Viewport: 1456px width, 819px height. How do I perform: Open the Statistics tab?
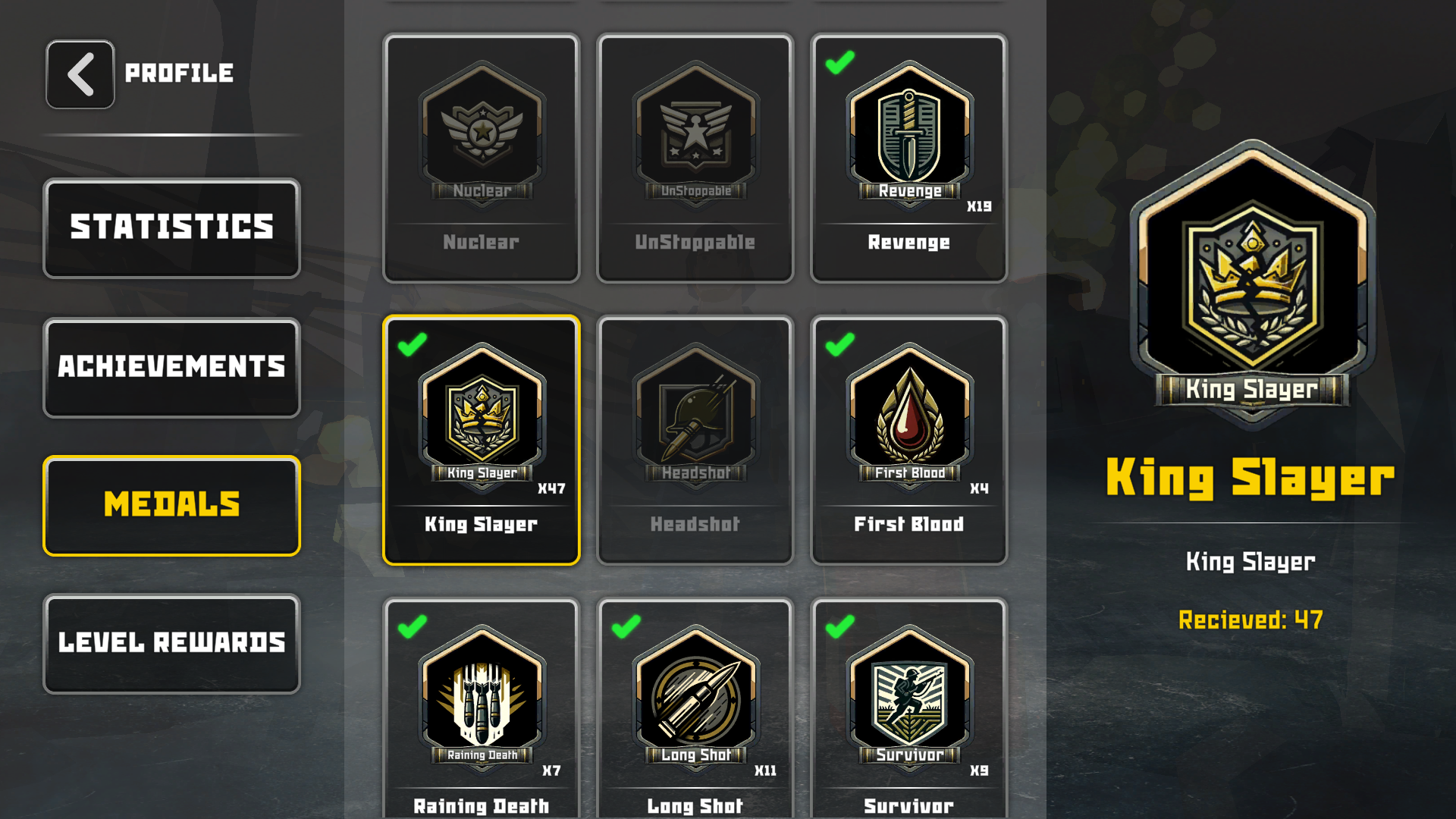tap(172, 228)
